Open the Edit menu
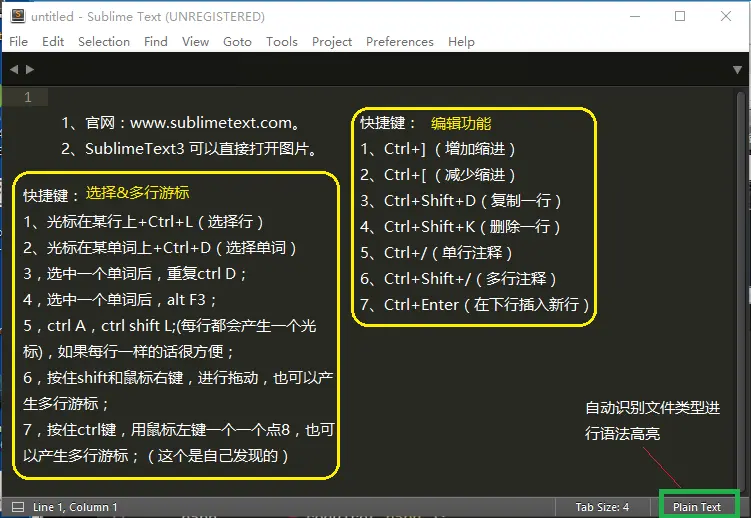The image size is (751, 518). [53, 42]
